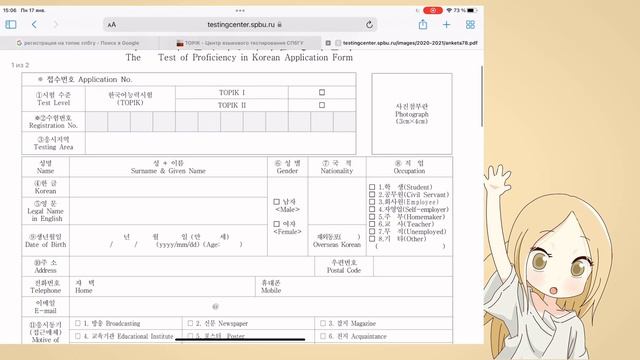Open the Safari sidebar panel
The height and width of the screenshot is (360, 640).
click(11, 24)
